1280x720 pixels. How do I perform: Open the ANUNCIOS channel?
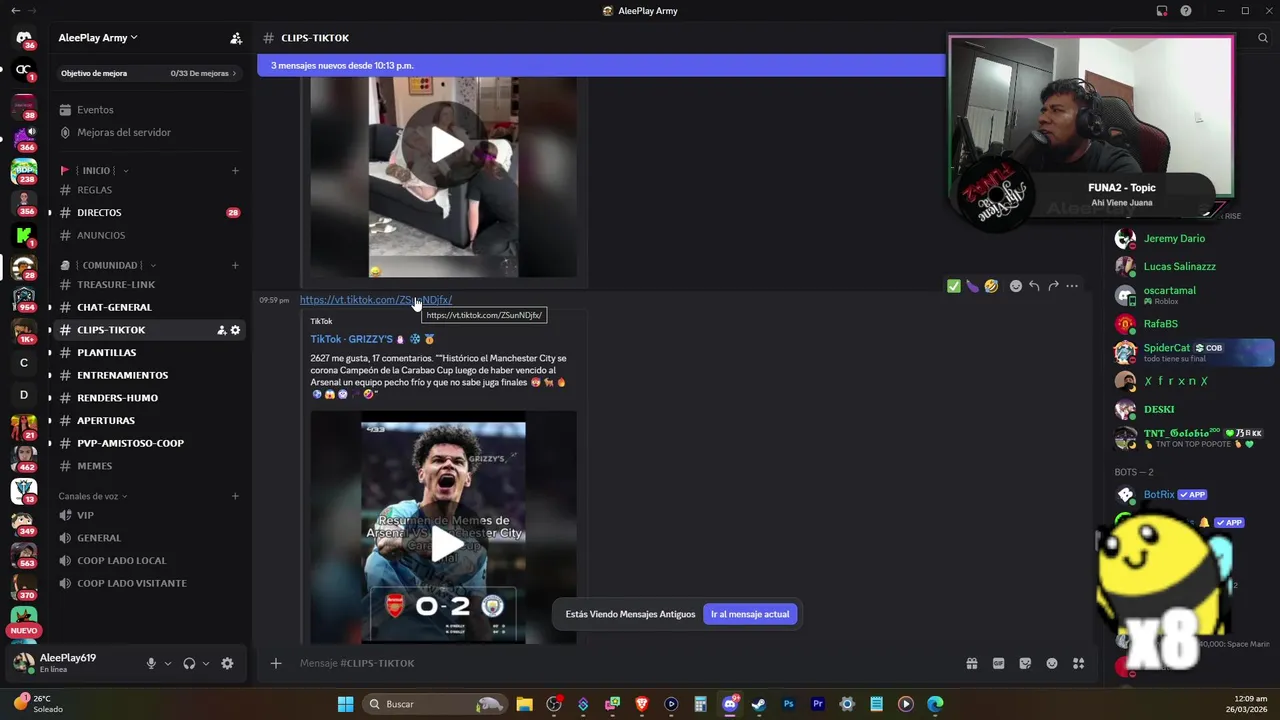point(150,236)
